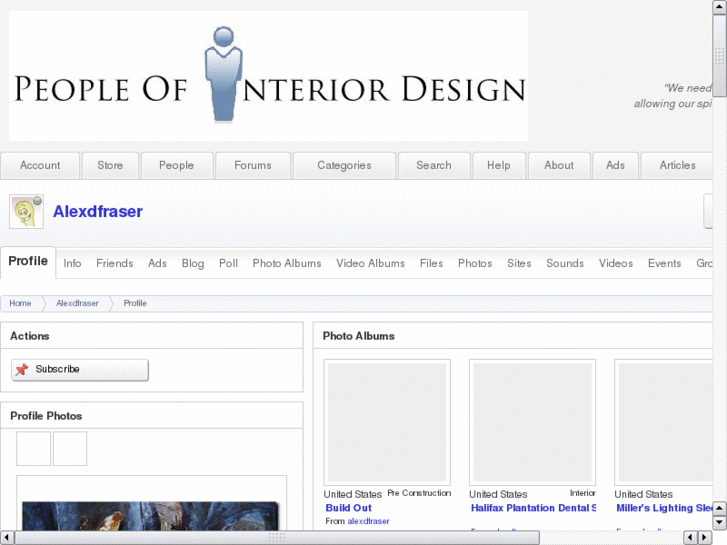Switch to the Blog tab
This screenshot has height=545, width=727.
[193, 263]
